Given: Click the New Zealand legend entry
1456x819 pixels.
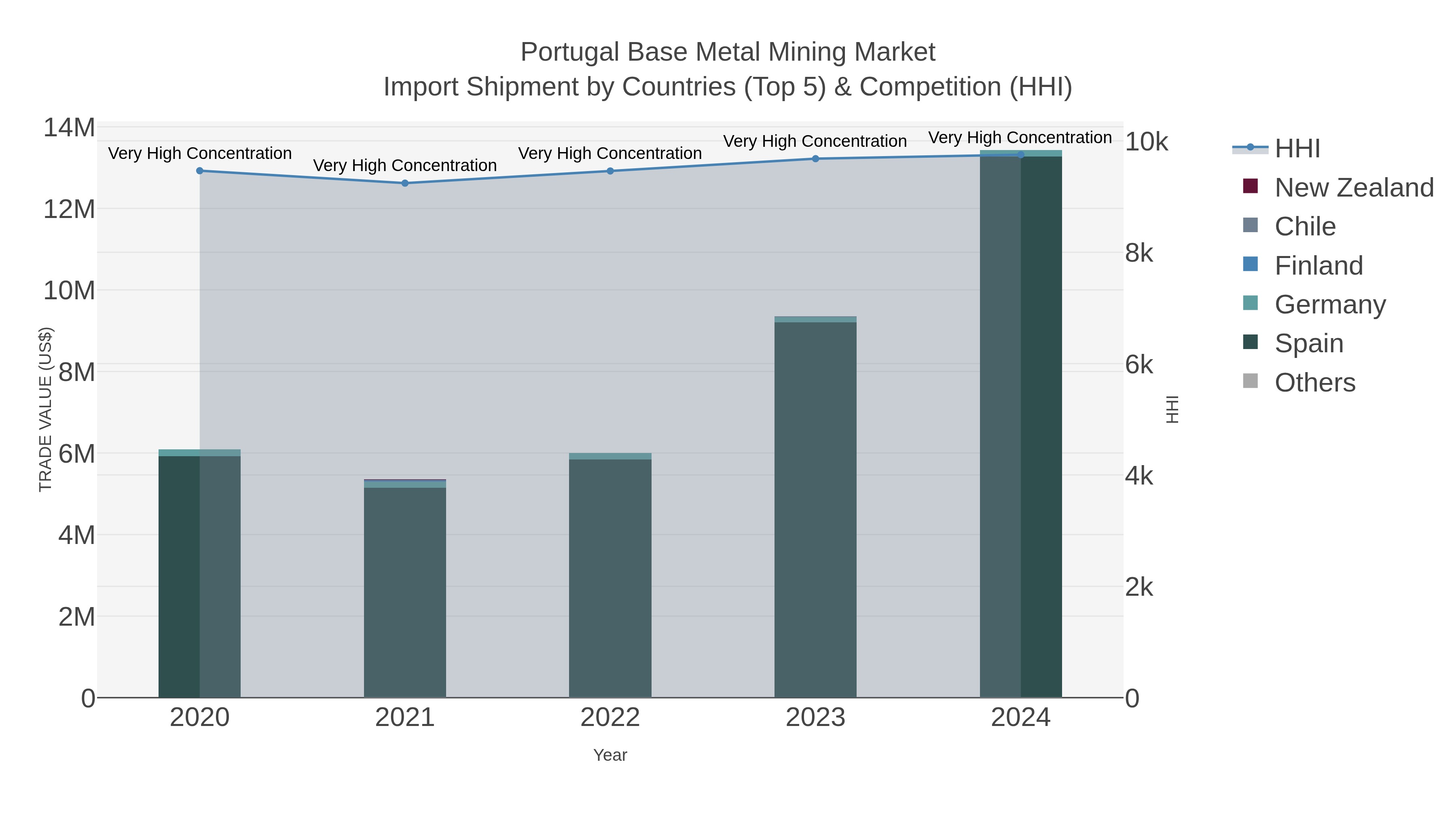Looking at the screenshot, I should click(1338, 187).
